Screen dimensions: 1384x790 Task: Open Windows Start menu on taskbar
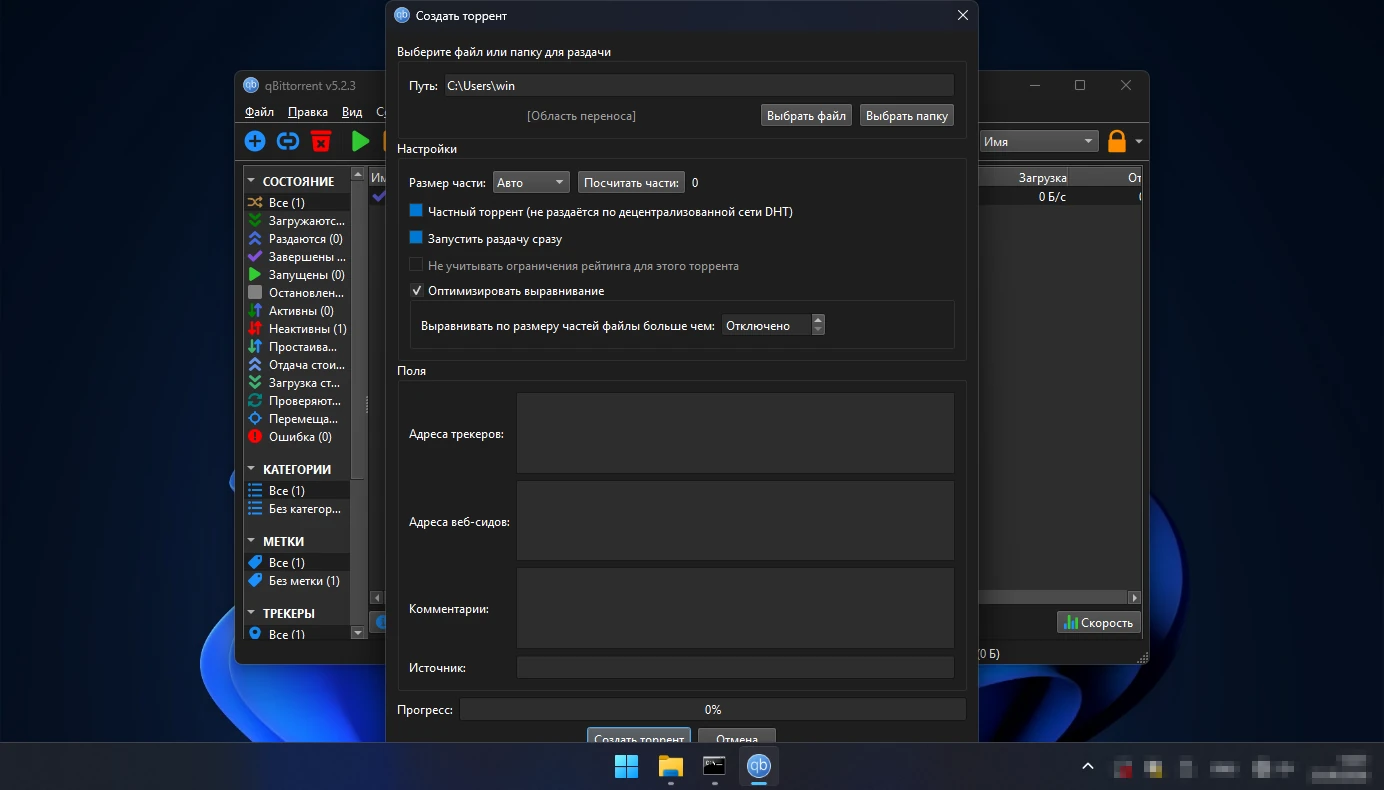pos(626,766)
